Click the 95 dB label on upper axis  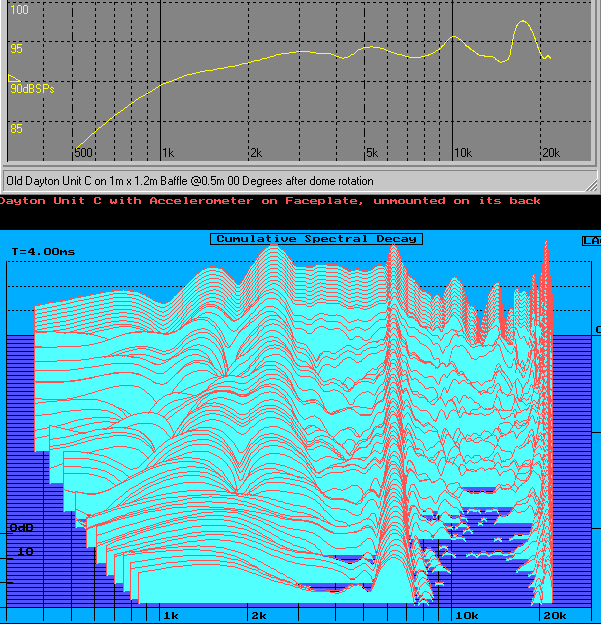pos(16,49)
